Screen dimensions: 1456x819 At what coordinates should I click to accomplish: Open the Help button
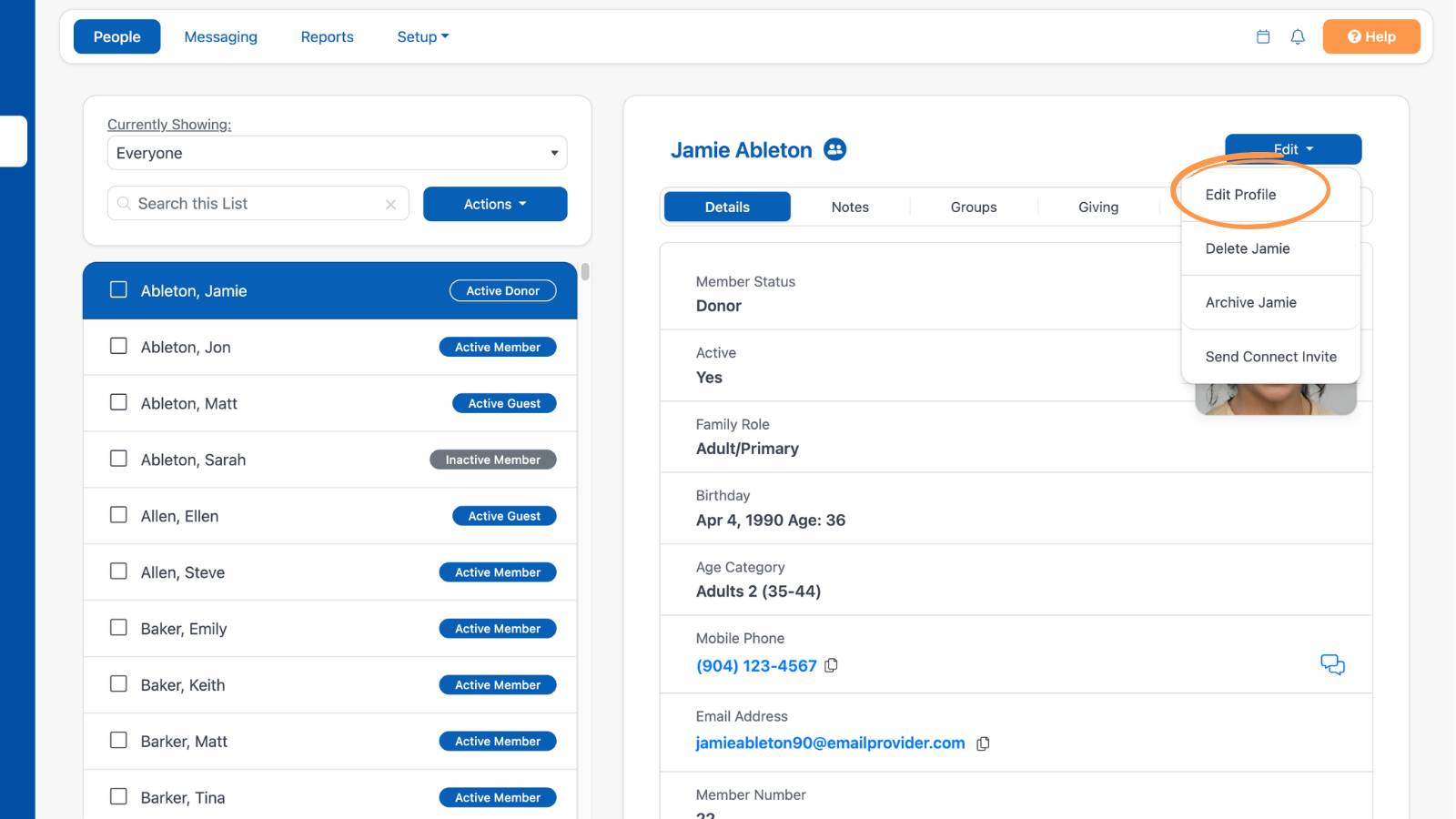[1371, 36]
